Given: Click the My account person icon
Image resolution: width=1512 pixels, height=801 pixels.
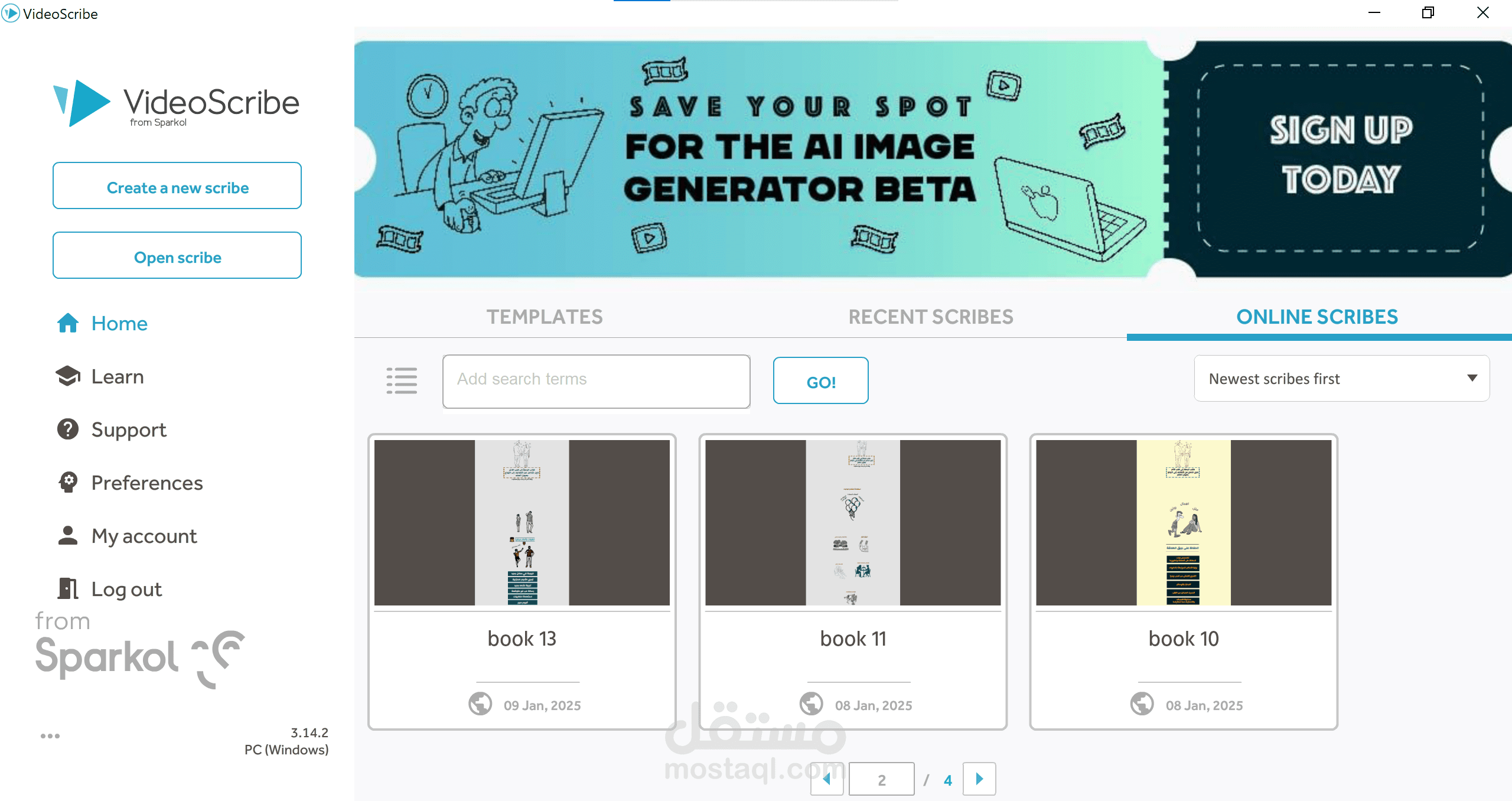Looking at the screenshot, I should (68, 536).
